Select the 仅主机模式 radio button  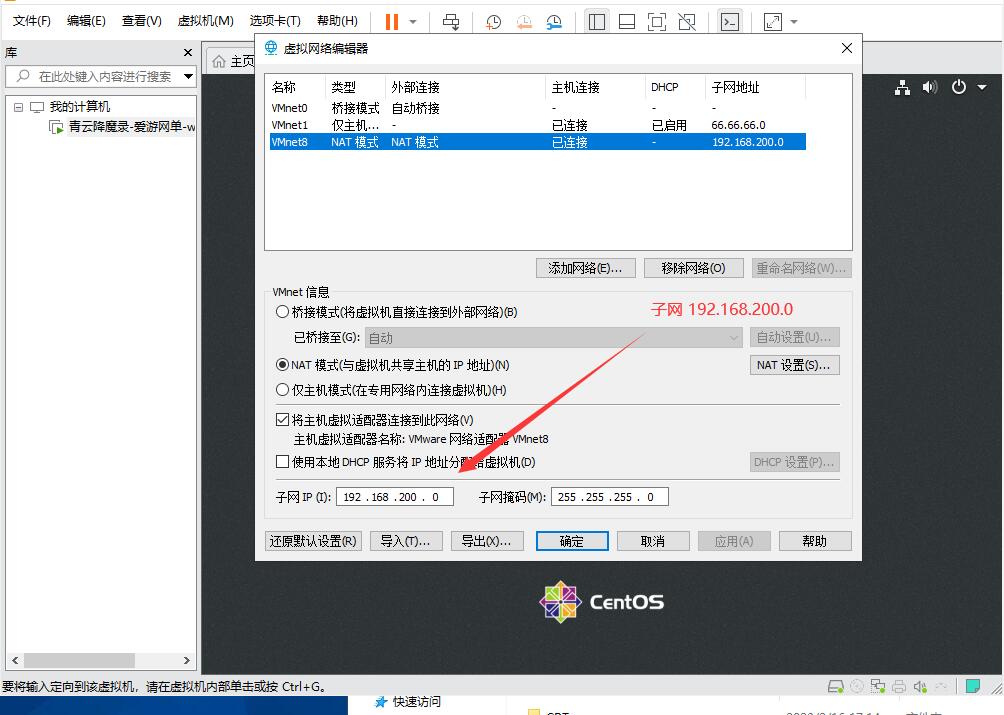(x=282, y=390)
